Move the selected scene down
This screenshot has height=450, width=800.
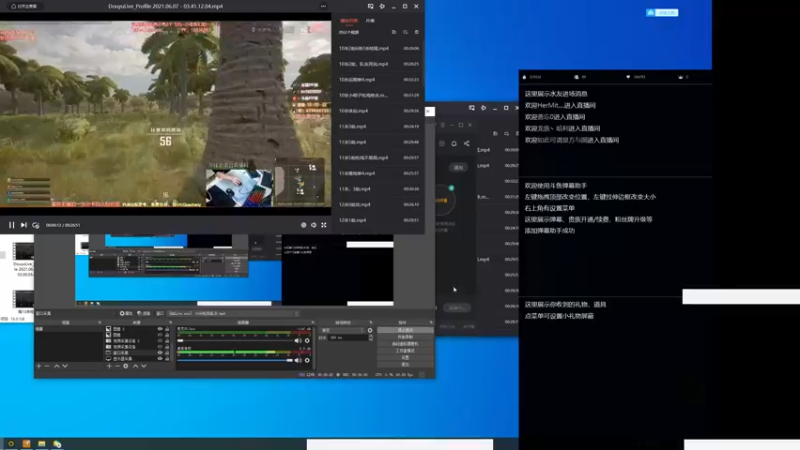point(65,366)
